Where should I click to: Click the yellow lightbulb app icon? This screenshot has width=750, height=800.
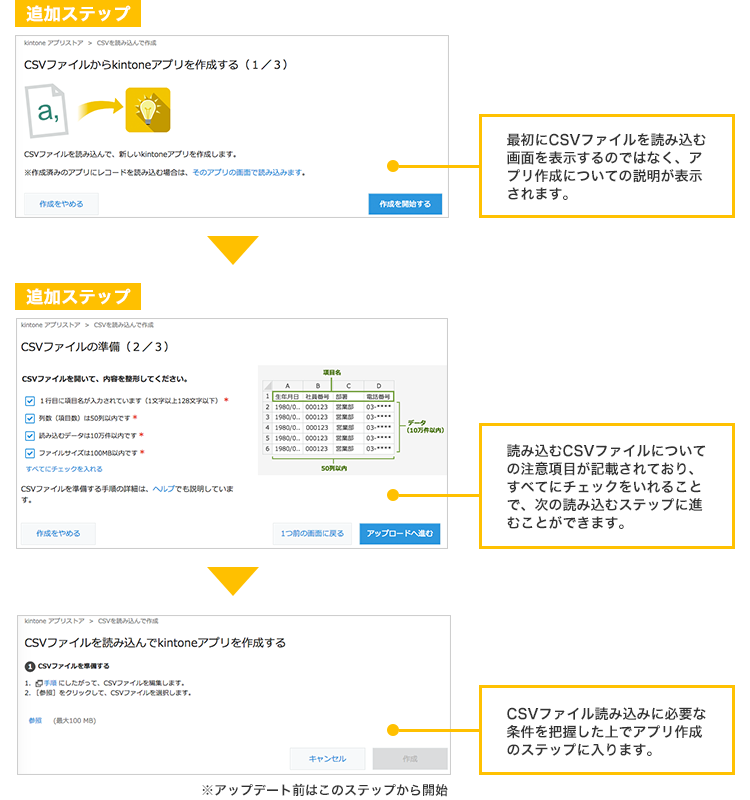click(x=147, y=110)
